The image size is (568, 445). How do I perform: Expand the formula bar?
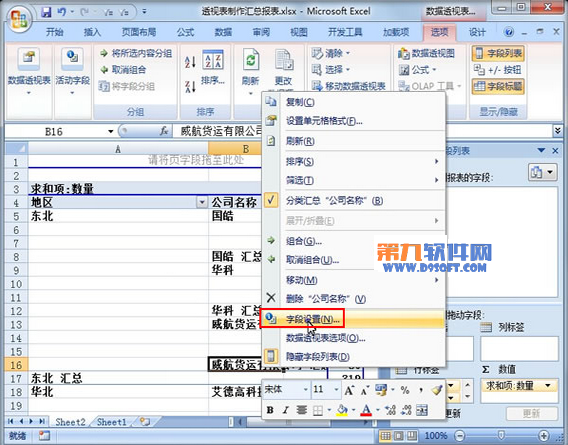click(557, 131)
